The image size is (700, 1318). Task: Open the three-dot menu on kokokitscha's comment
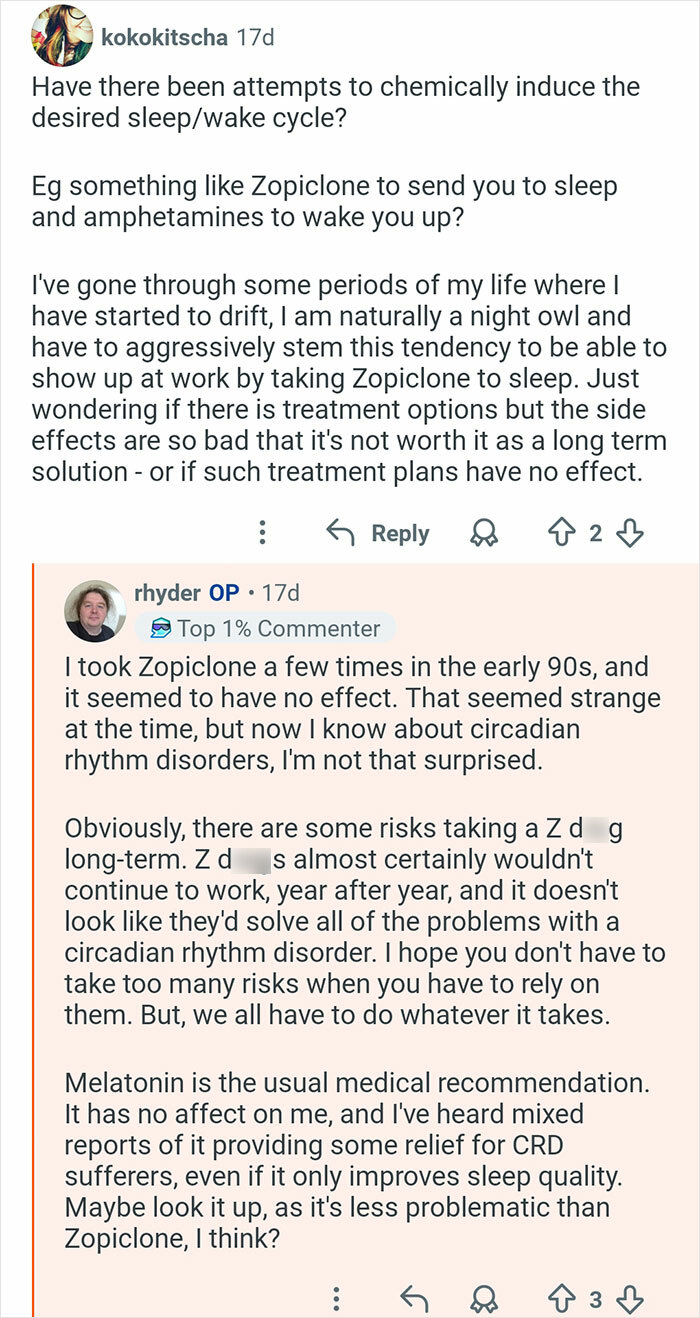(262, 533)
